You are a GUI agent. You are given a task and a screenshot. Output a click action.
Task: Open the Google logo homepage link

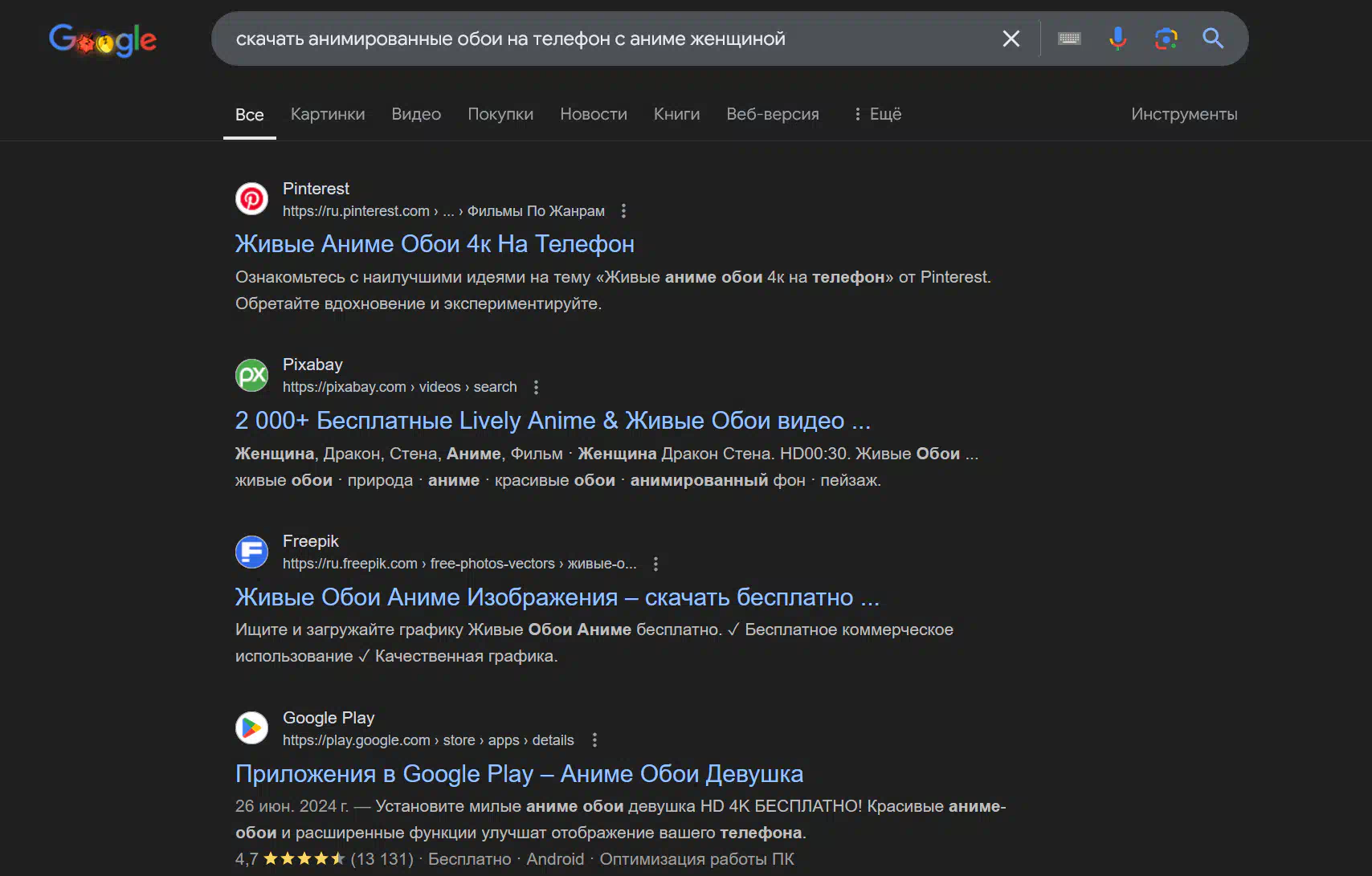click(103, 39)
